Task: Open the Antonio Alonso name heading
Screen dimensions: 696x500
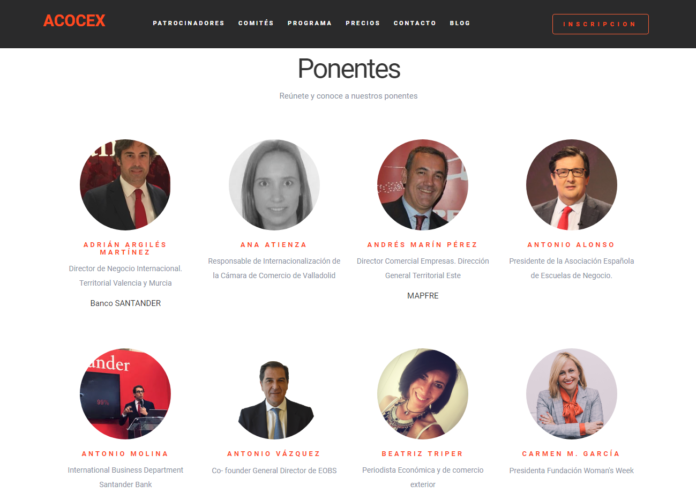Action: click(571, 245)
